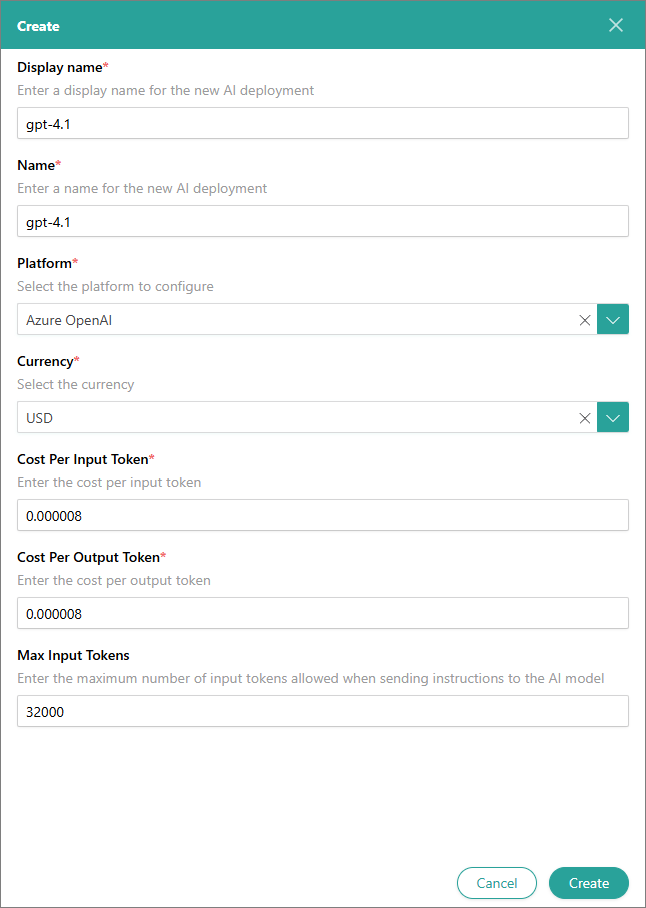This screenshot has height=908, width=646.
Task: Click the Max Input Tokens label
Action: [x=73, y=655]
